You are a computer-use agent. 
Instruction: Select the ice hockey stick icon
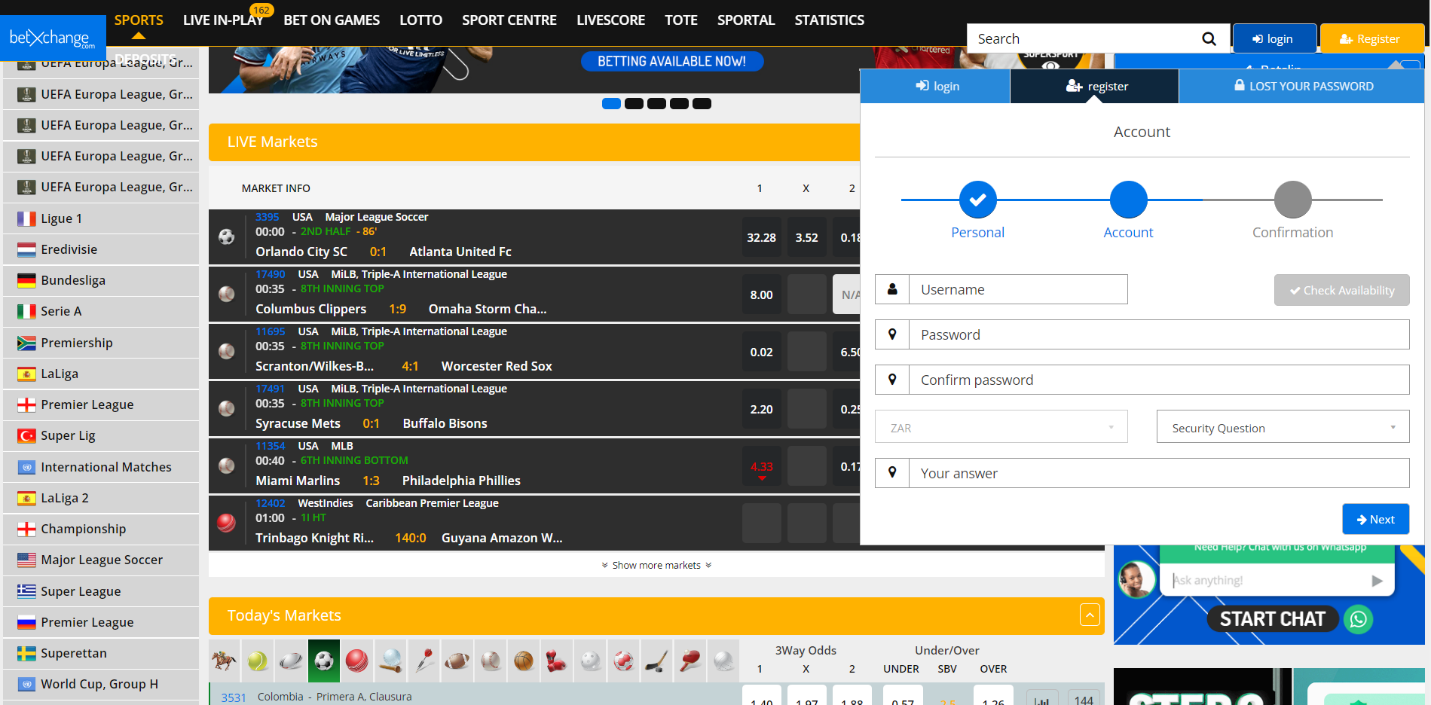click(x=656, y=661)
